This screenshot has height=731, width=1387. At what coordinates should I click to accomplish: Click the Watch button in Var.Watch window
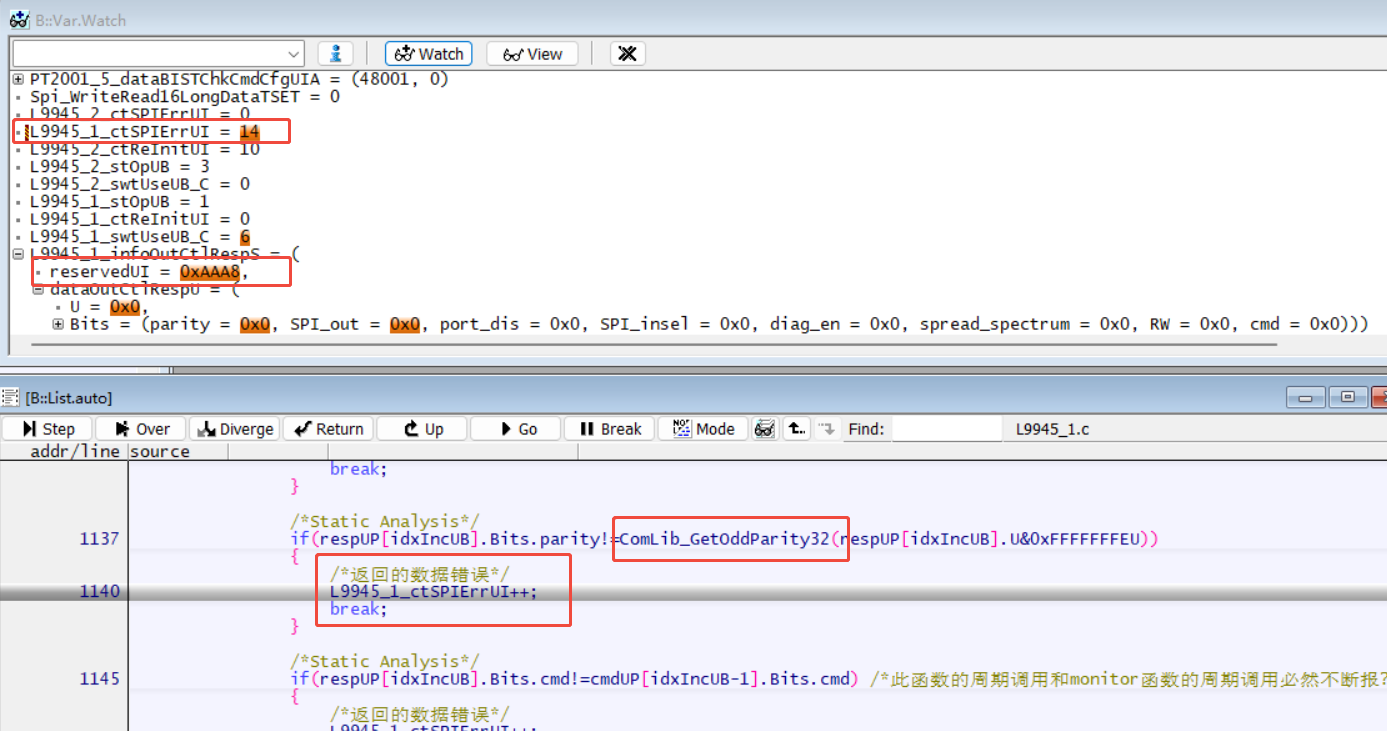pyautogui.click(x=430, y=54)
